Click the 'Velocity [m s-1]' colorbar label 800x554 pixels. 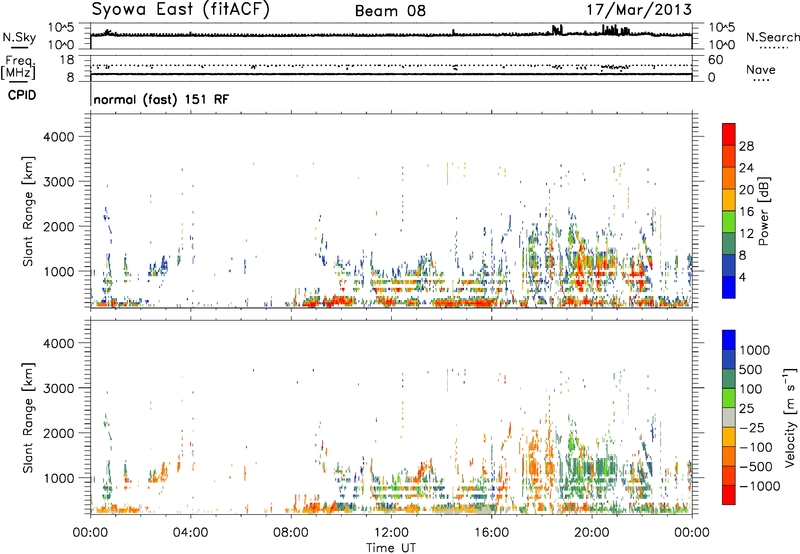[x=790, y=417]
